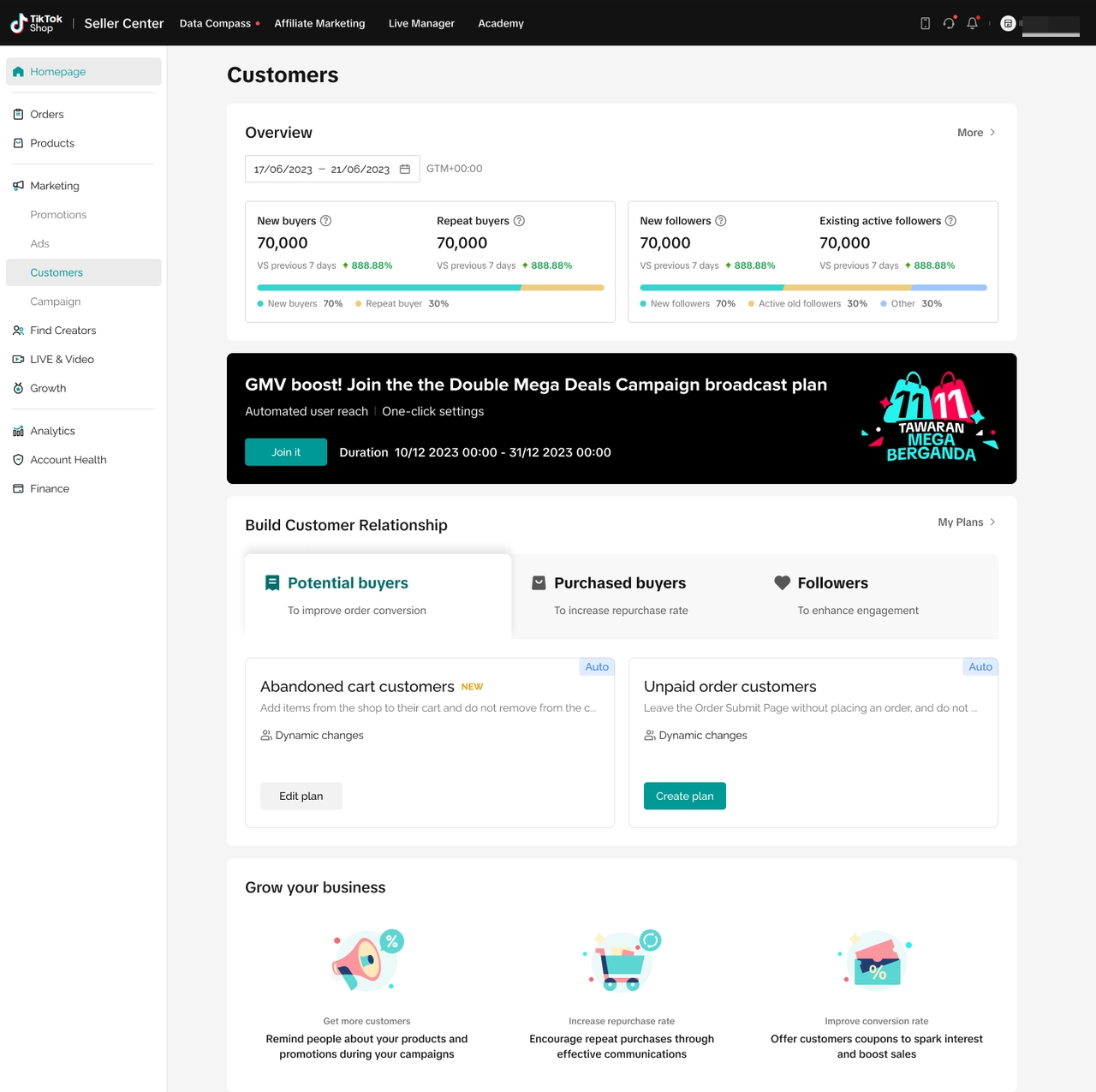Click the GTM+00:00 timezone label

pos(455,169)
